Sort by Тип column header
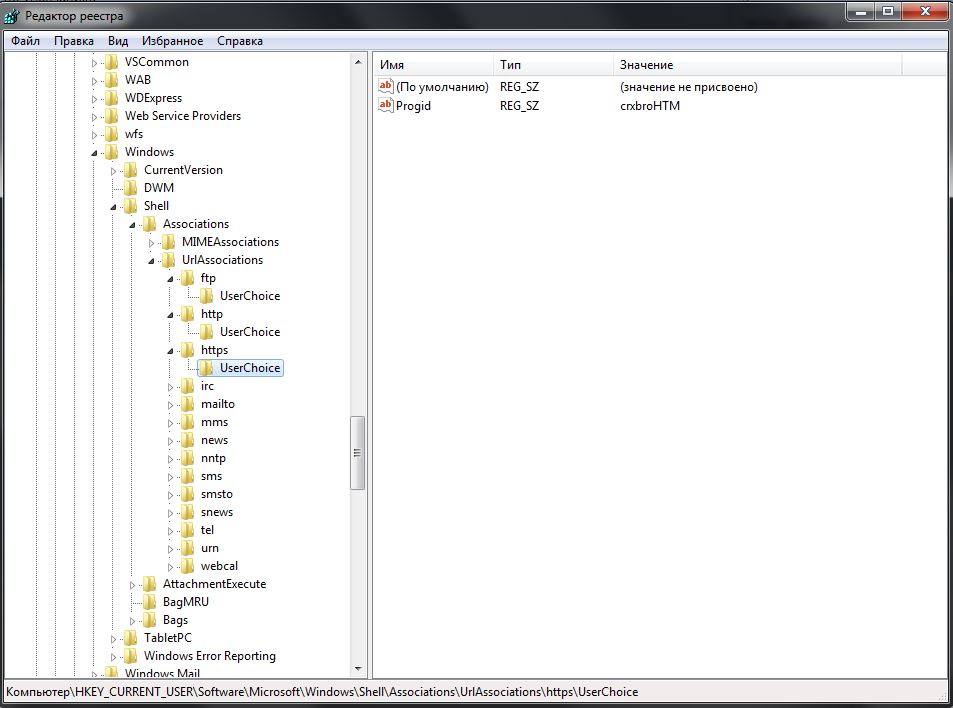This screenshot has height=708, width=953. 553,65
